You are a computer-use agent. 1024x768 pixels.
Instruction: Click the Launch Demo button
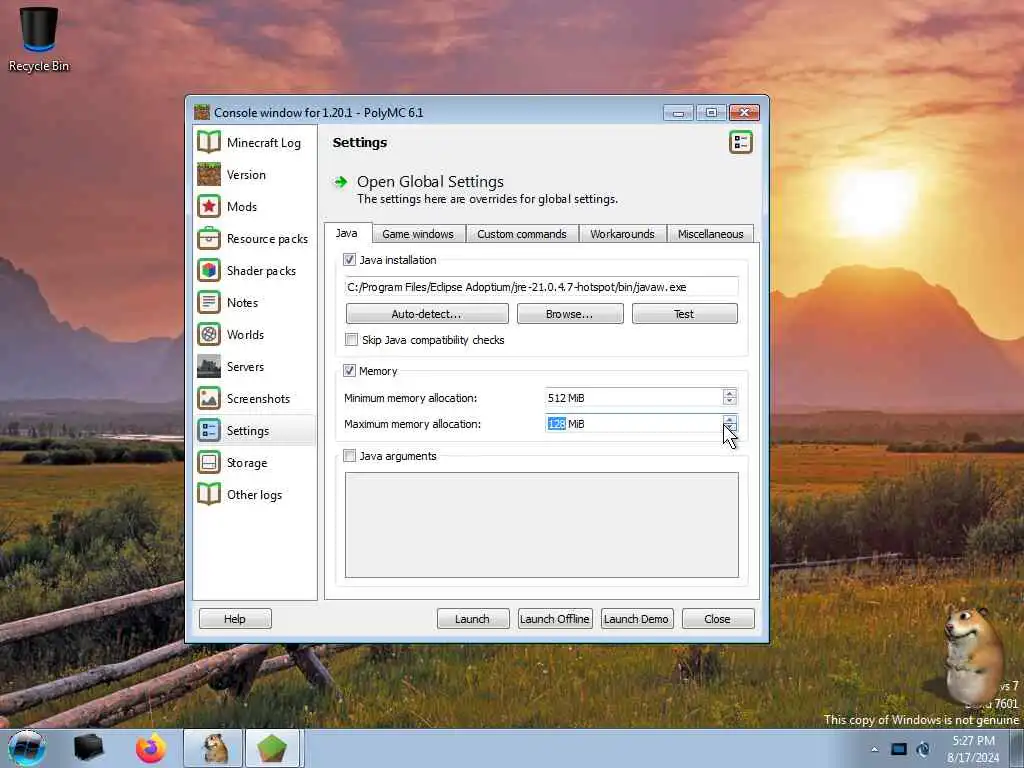tap(637, 619)
